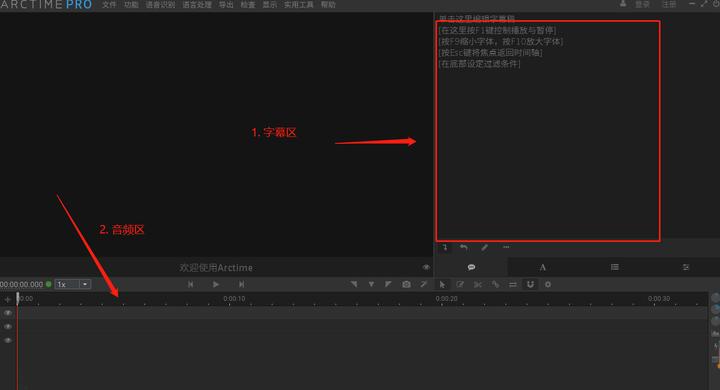The image size is (720, 390).
Task: Toggle visibility of the second timeline track
Action: pos(8,327)
